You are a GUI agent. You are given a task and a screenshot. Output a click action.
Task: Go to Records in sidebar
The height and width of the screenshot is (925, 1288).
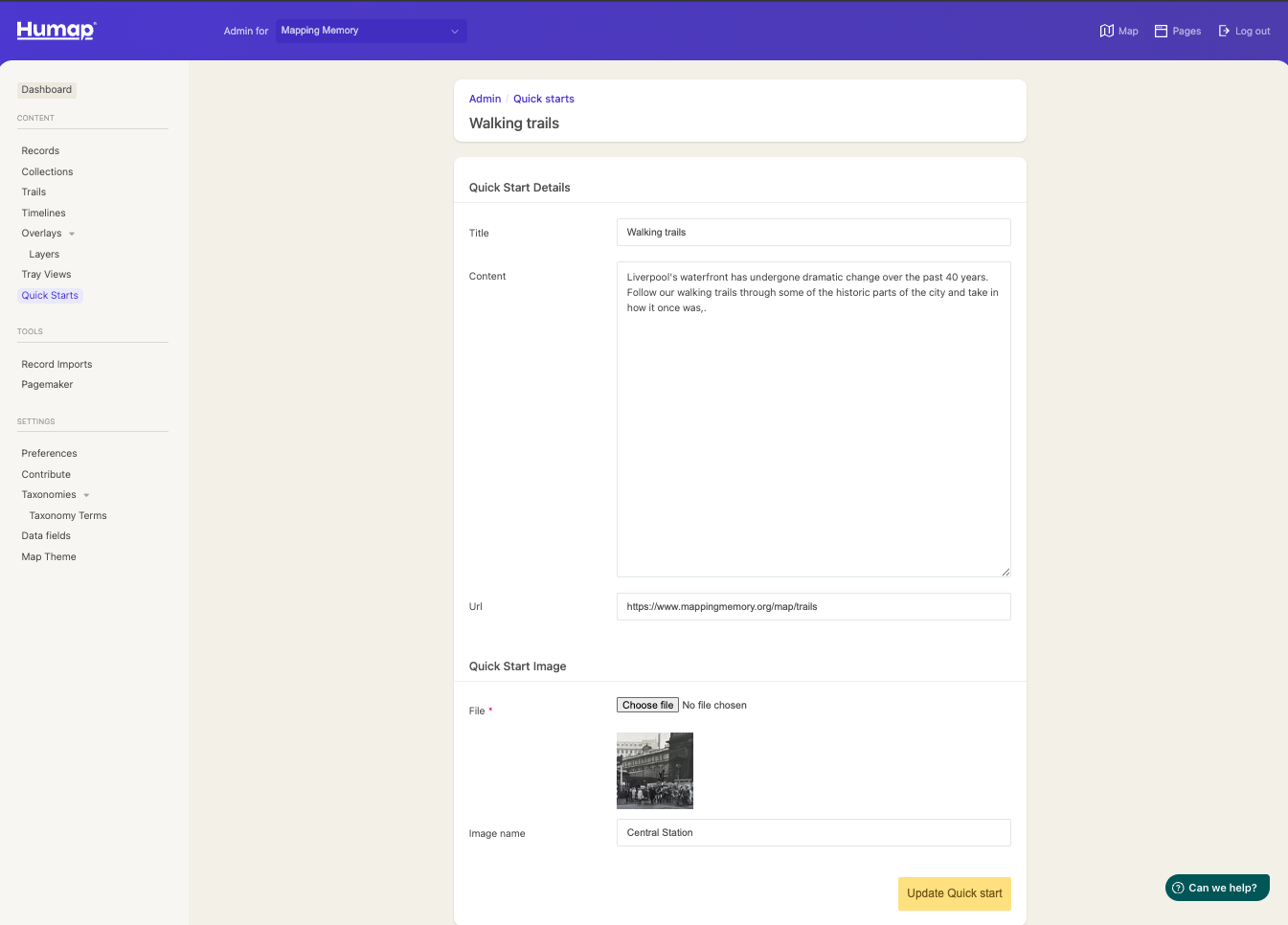click(40, 150)
